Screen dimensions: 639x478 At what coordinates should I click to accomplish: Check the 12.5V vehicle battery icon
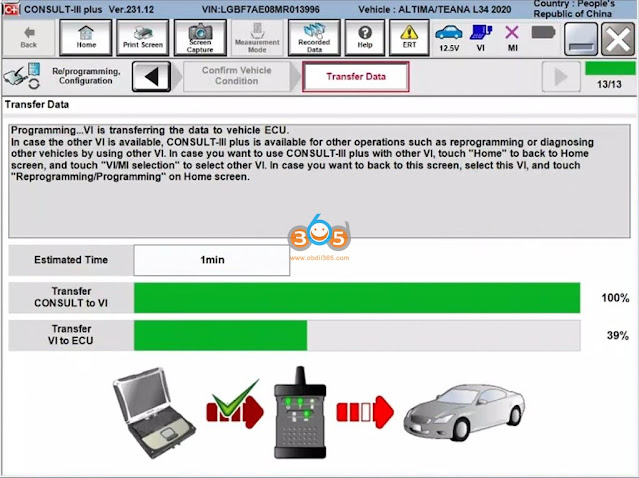point(449,38)
